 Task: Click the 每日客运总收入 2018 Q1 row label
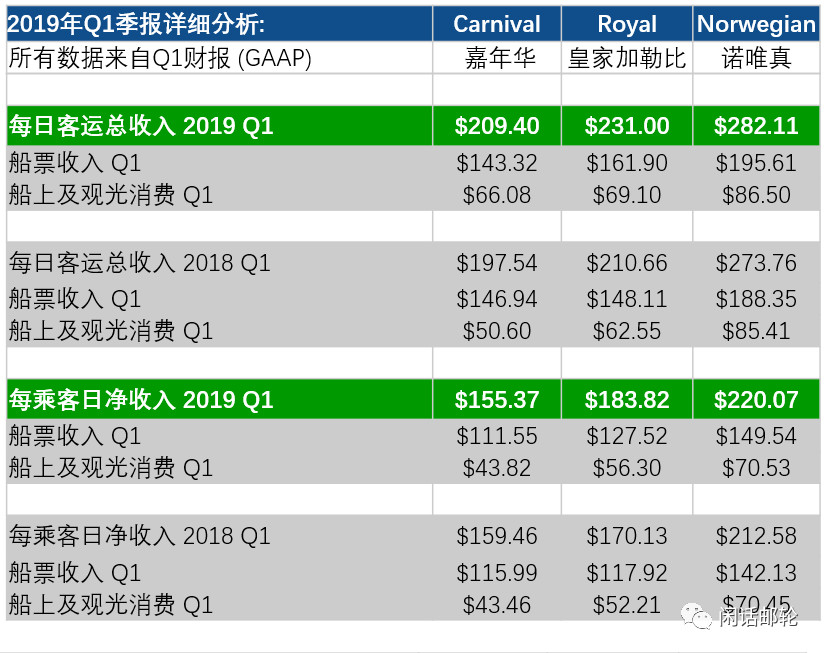coord(140,263)
